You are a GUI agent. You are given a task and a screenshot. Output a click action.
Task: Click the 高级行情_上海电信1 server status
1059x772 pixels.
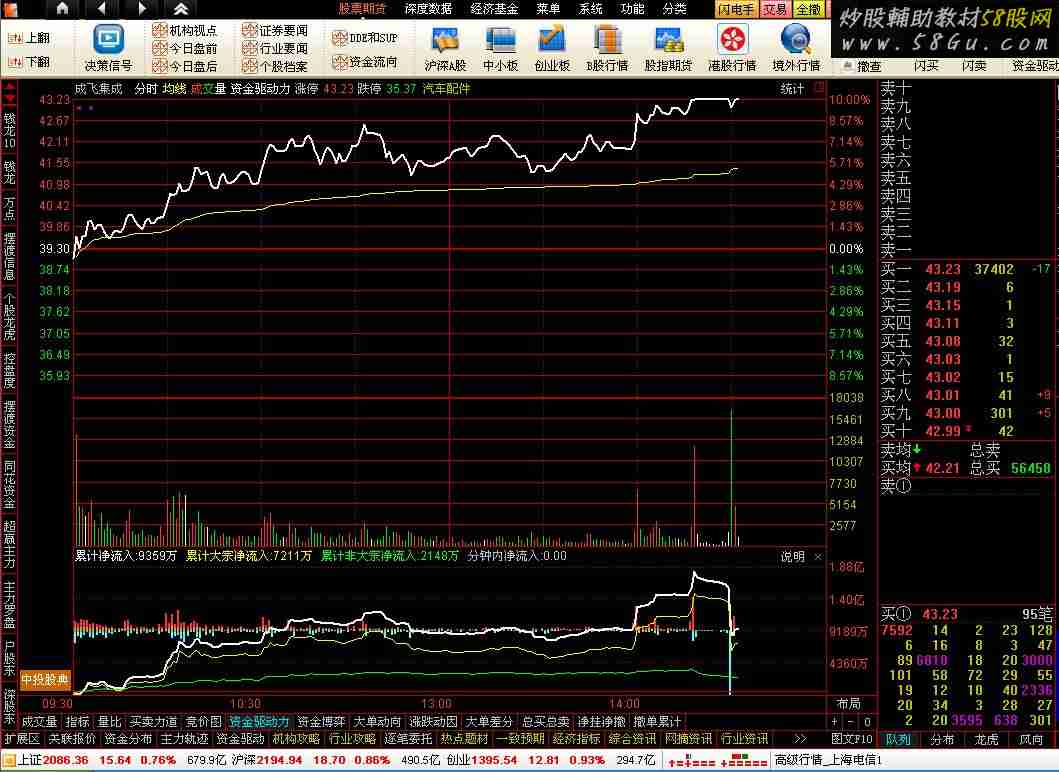[x=828, y=761]
